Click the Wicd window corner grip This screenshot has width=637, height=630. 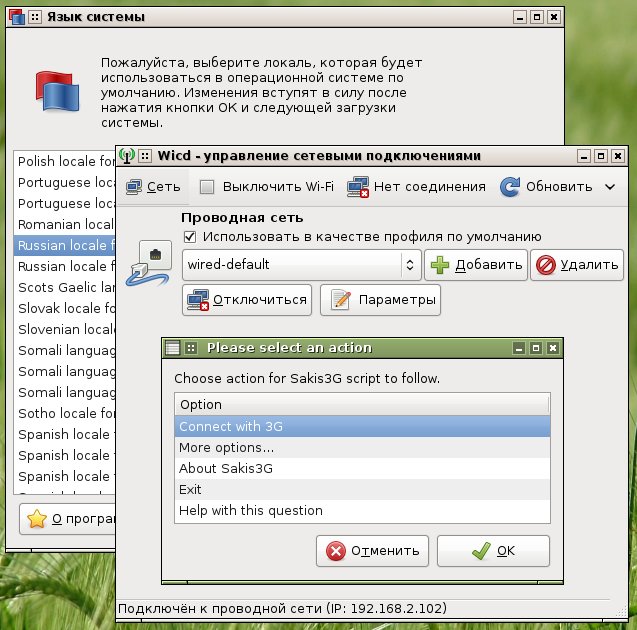(622, 612)
